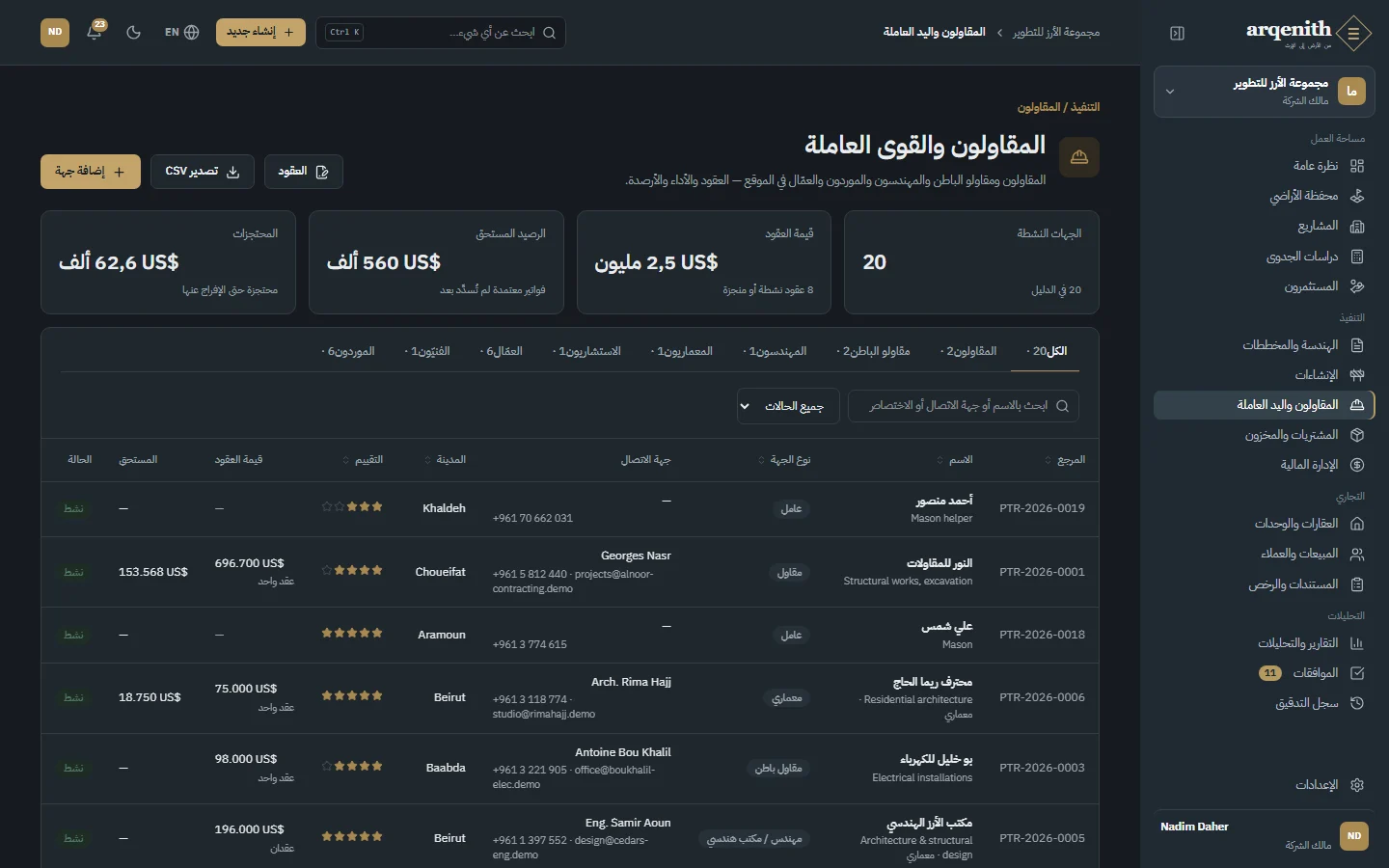Switch language using EN globe button

(181, 32)
